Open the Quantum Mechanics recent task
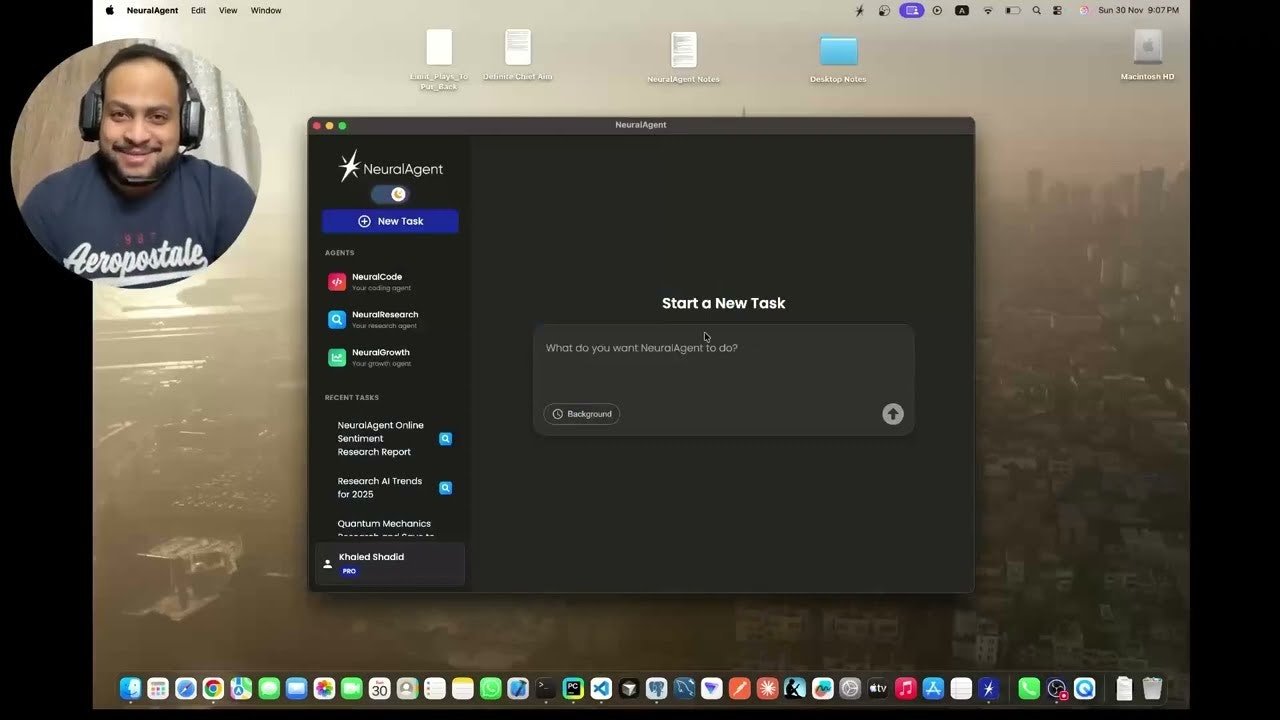 tap(385, 529)
